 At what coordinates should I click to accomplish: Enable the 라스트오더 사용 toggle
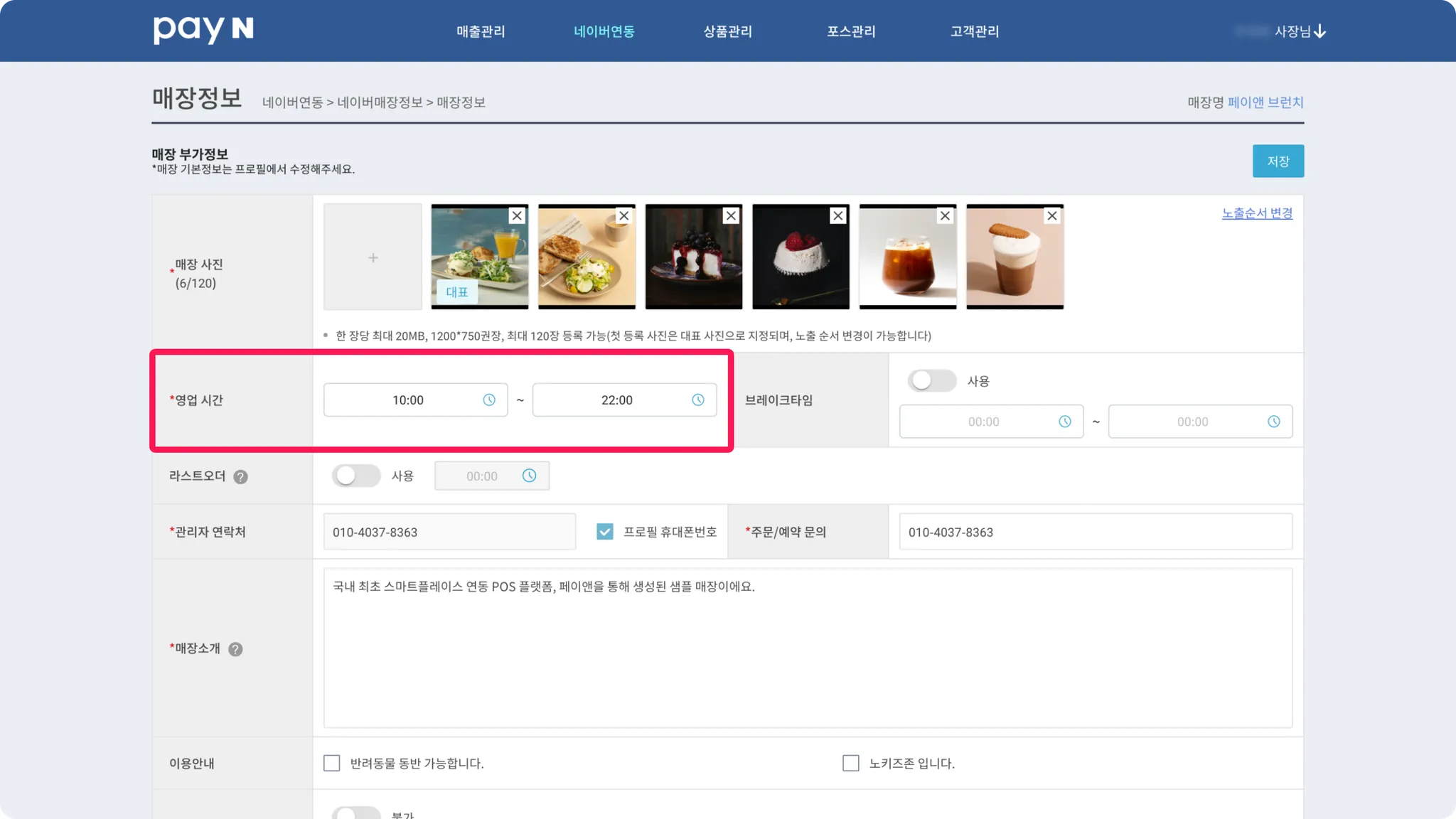pos(355,476)
